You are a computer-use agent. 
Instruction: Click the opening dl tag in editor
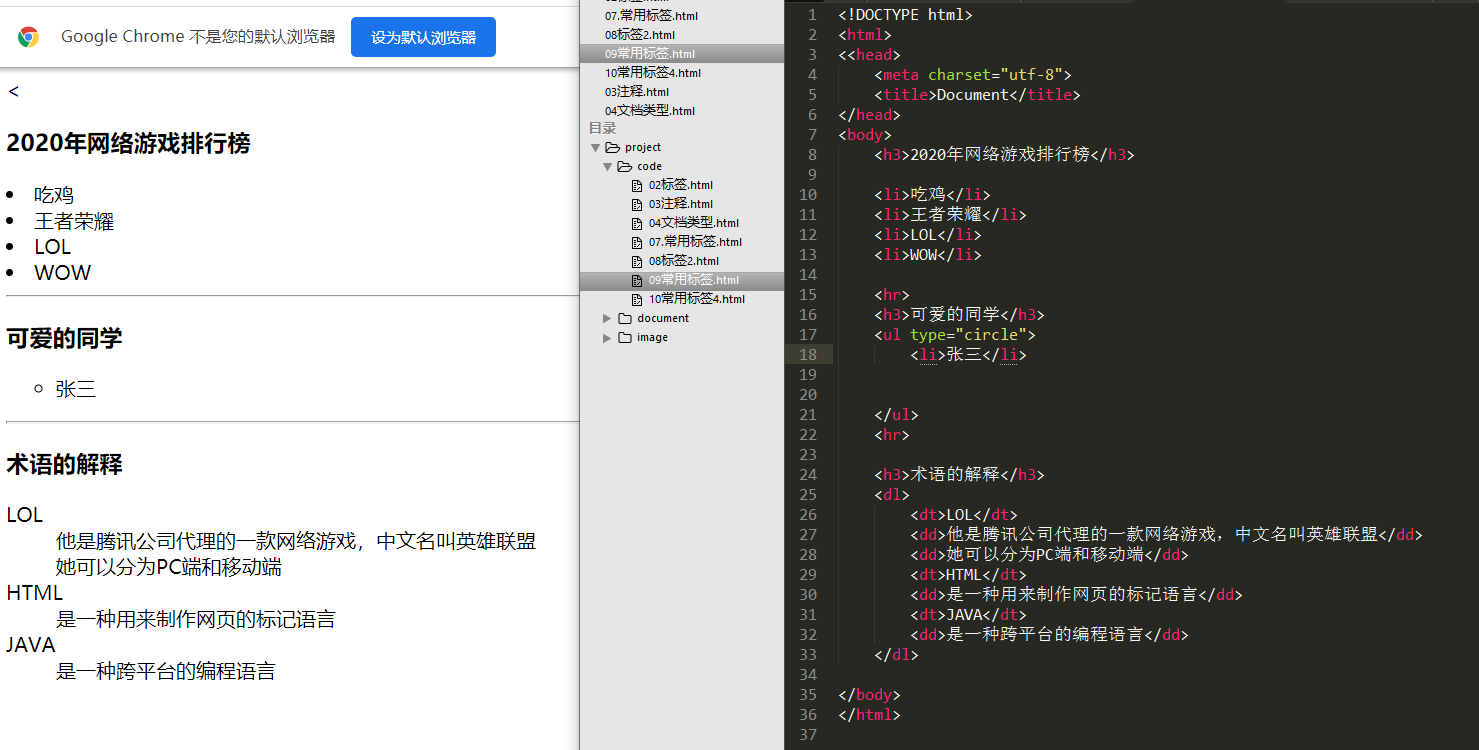pyautogui.click(x=892, y=495)
